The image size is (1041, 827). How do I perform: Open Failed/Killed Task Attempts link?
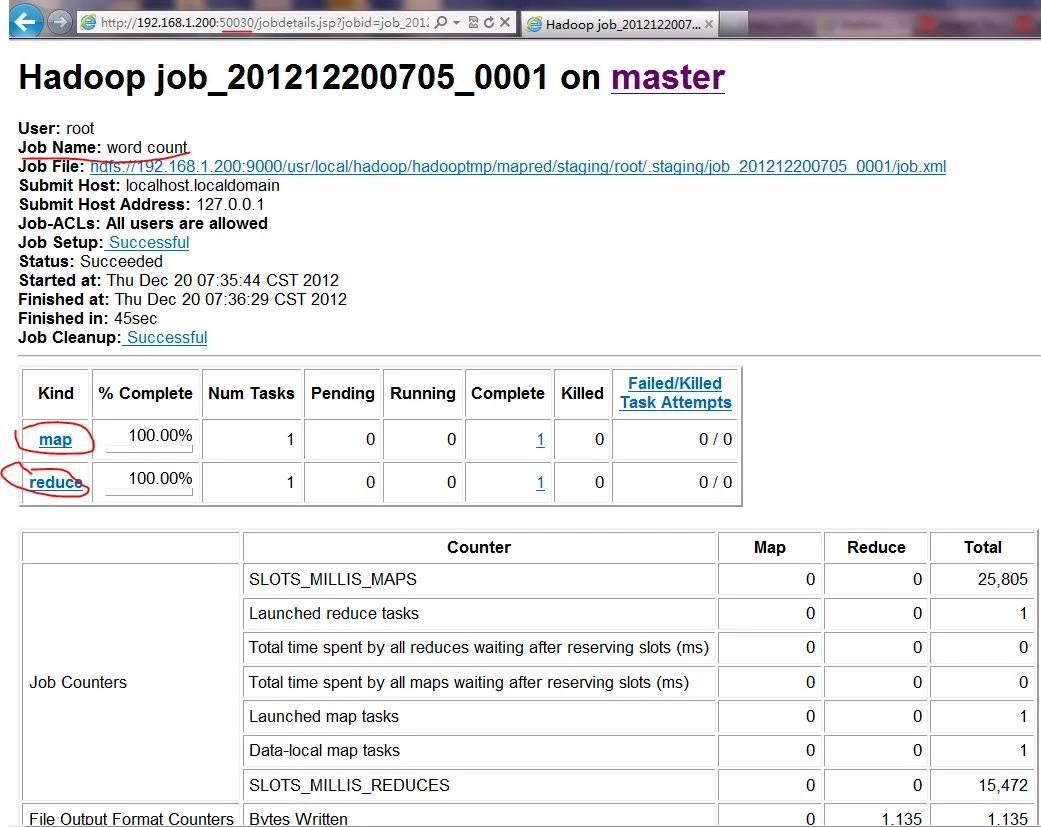(x=675, y=393)
